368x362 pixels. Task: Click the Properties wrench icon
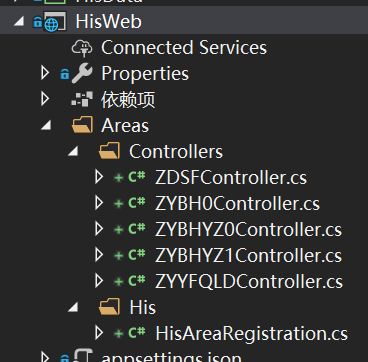point(82,73)
